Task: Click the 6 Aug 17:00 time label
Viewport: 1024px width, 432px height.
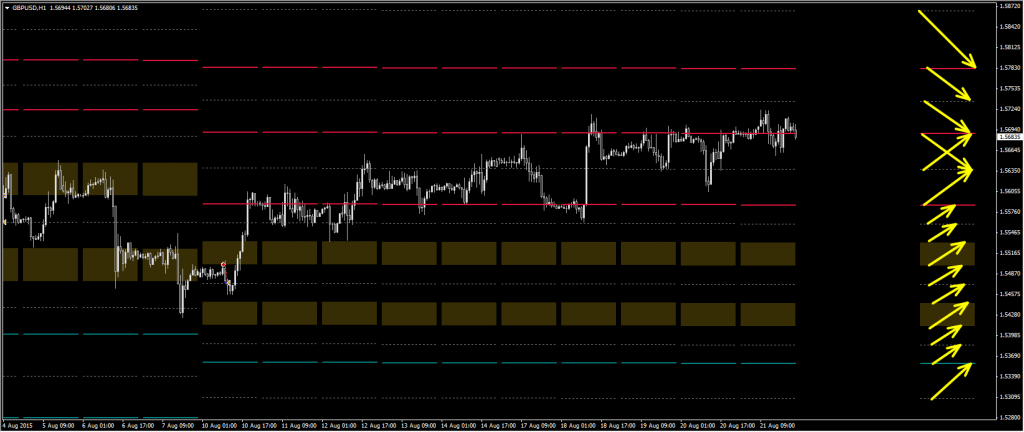Action: click(x=136, y=425)
